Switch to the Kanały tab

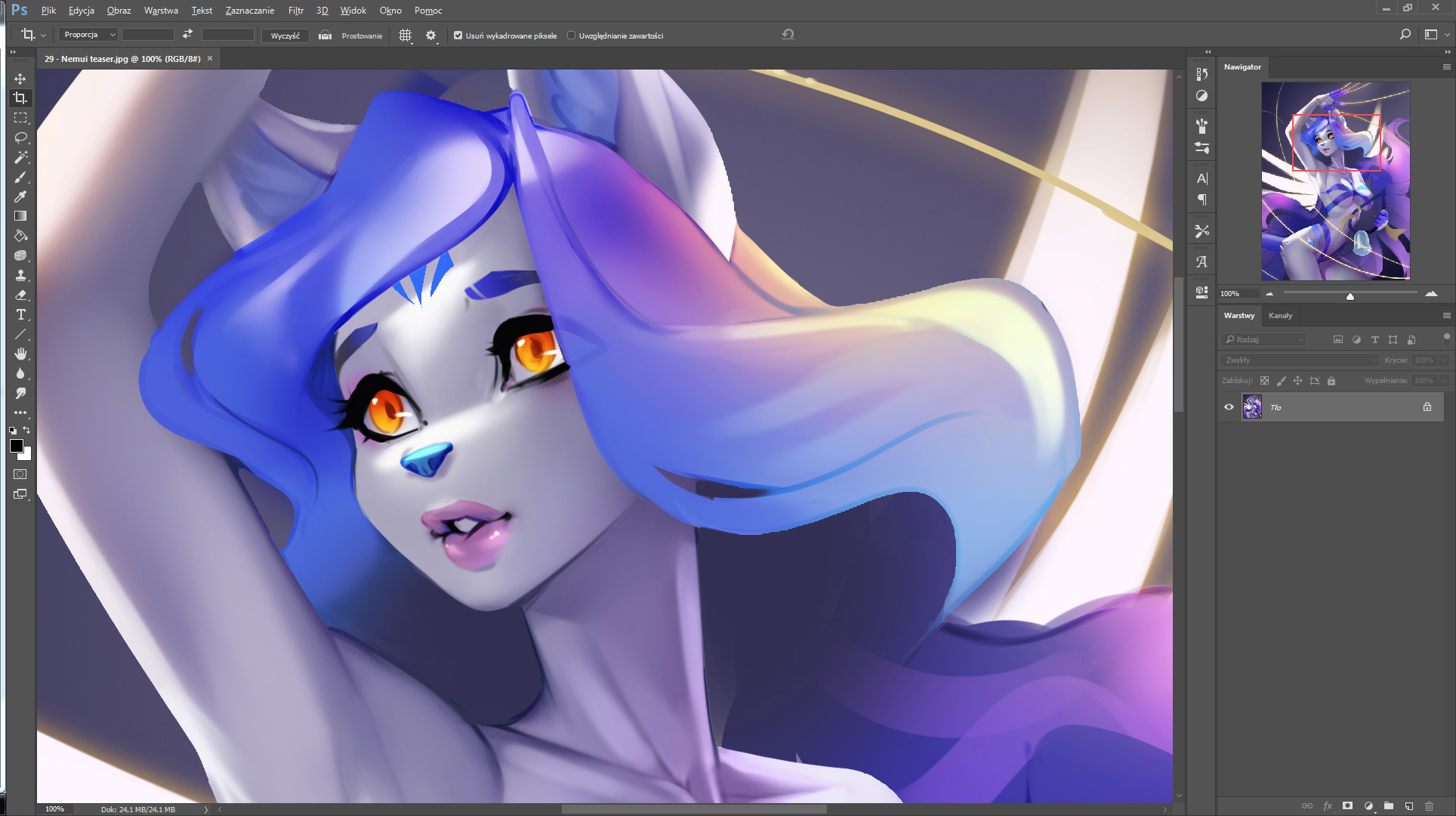1280,316
